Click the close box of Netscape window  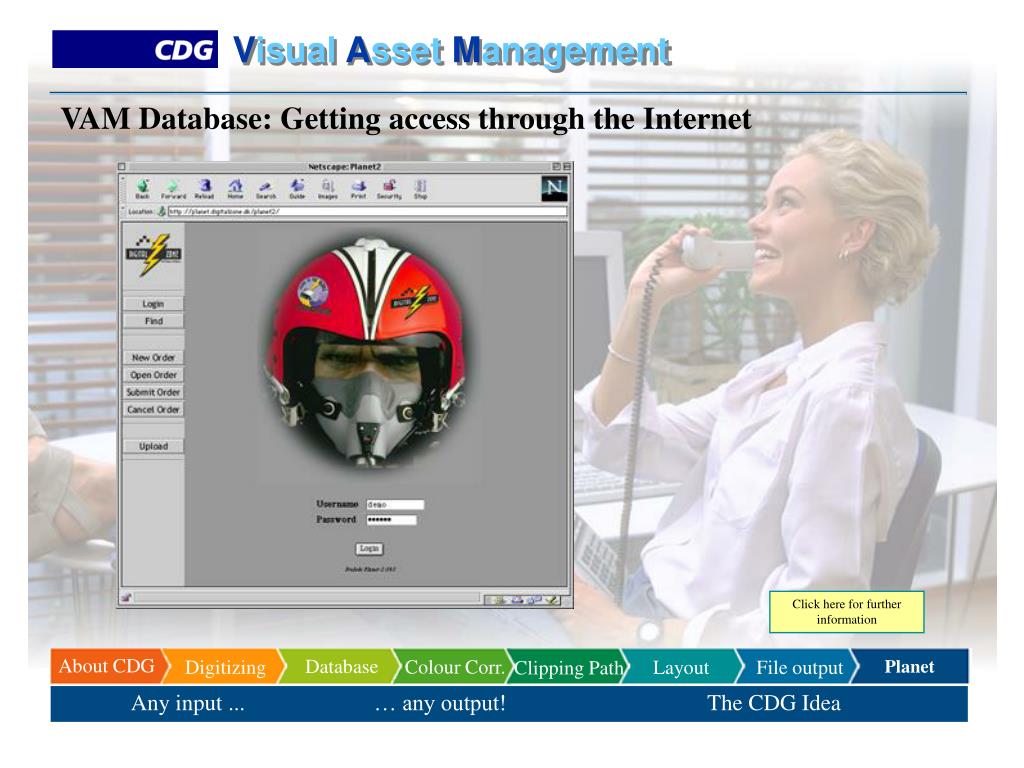click(x=122, y=167)
